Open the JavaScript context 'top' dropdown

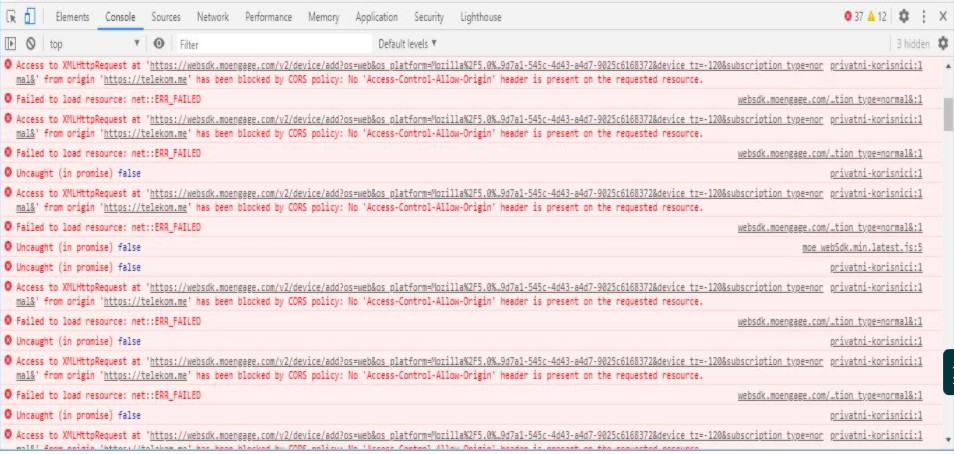click(95, 44)
